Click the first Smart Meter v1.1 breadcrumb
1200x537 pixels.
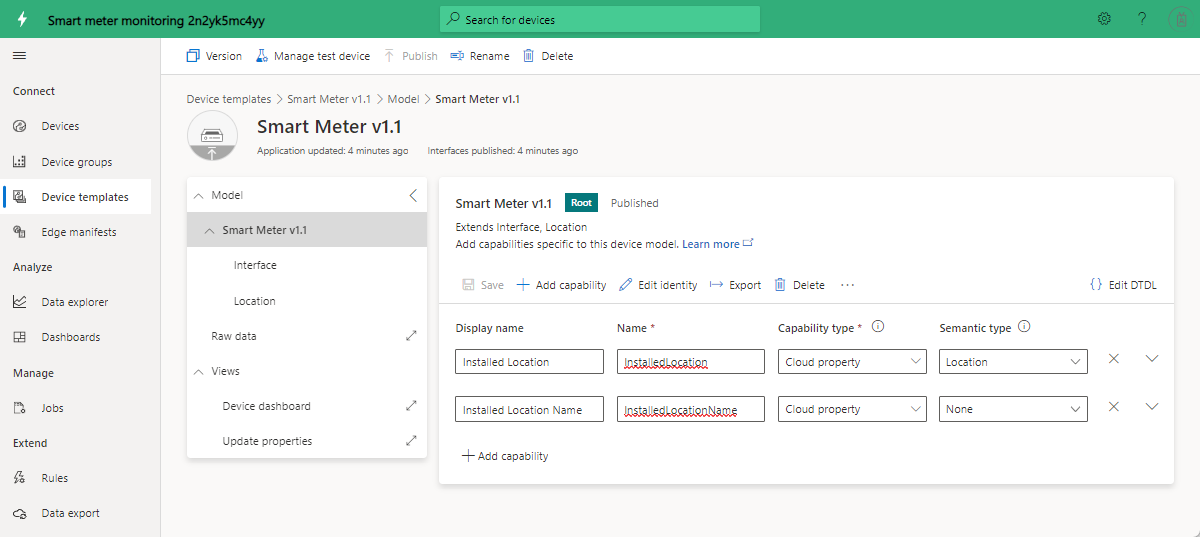[329, 99]
